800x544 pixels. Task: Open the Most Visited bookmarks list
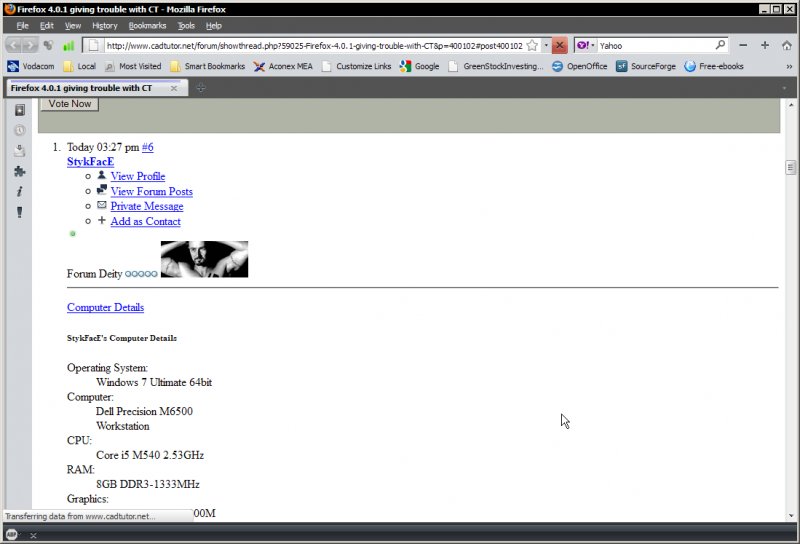(133, 66)
